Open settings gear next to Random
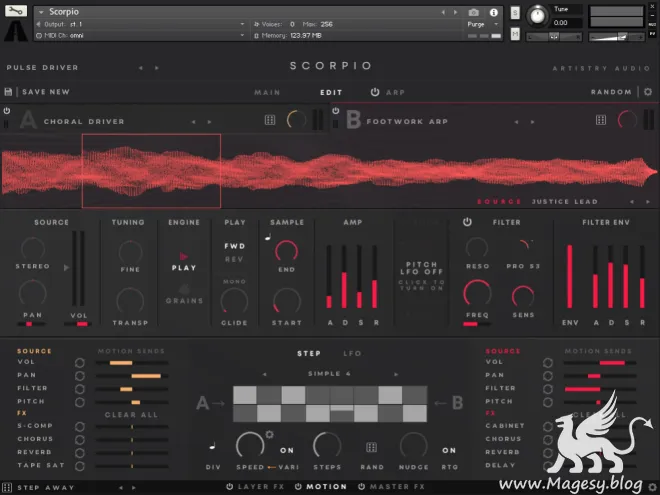Screen dimensions: 660x495 (x=648, y=92)
